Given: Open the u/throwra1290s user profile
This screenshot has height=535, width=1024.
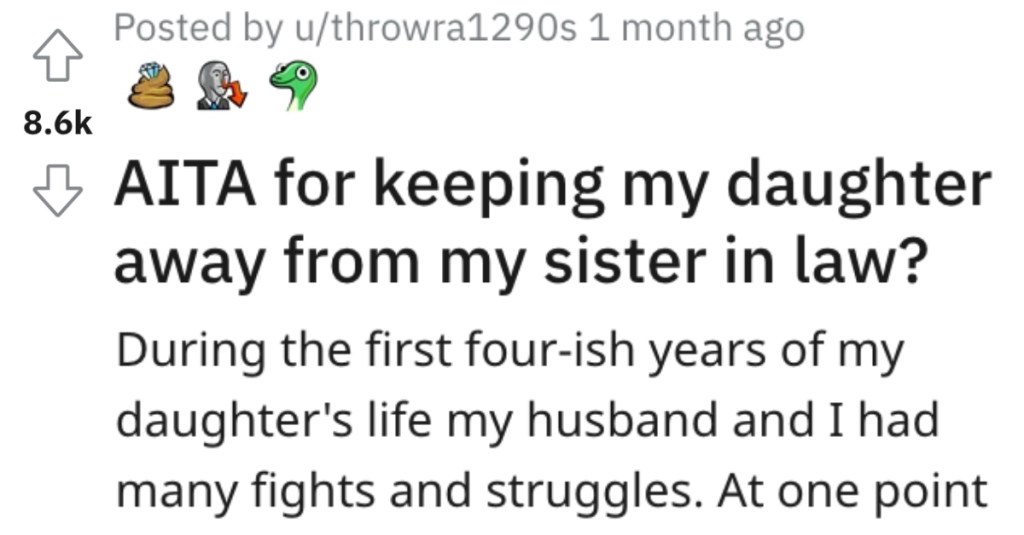Looking at the screenshot, I should 436,28.
